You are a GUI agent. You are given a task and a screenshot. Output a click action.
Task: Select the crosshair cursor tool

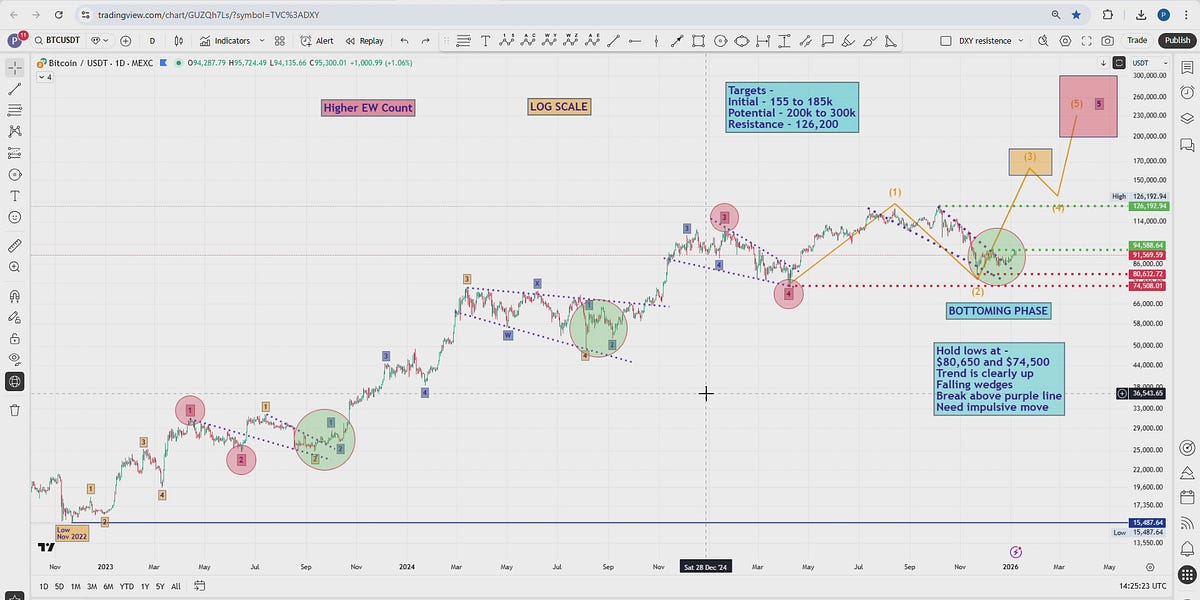[x=14, y=70]
